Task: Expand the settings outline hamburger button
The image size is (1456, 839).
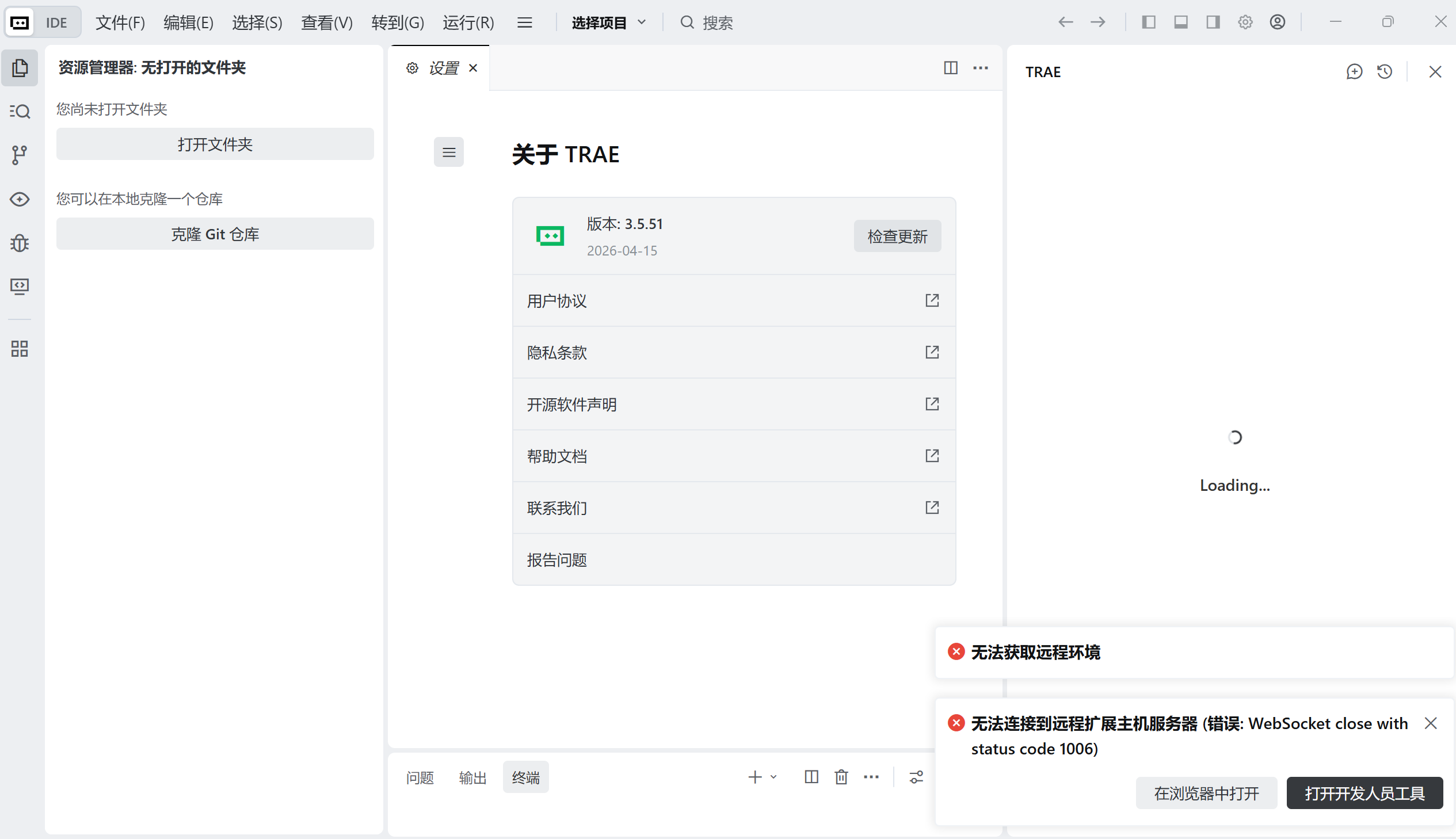Action: 449,152
